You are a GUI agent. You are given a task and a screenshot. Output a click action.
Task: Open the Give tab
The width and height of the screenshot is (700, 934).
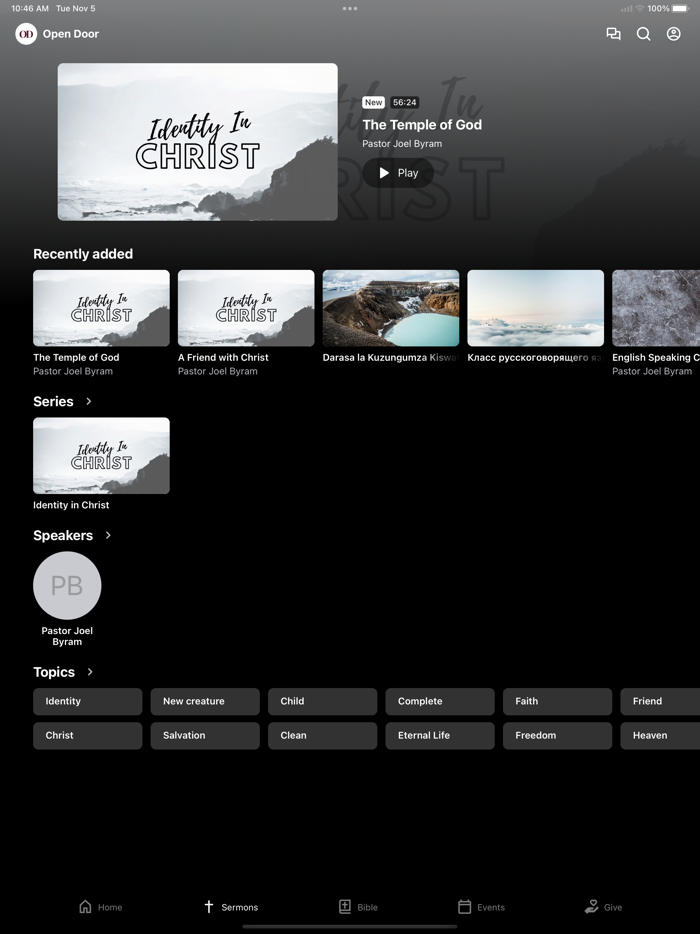[x=603, y=907]
